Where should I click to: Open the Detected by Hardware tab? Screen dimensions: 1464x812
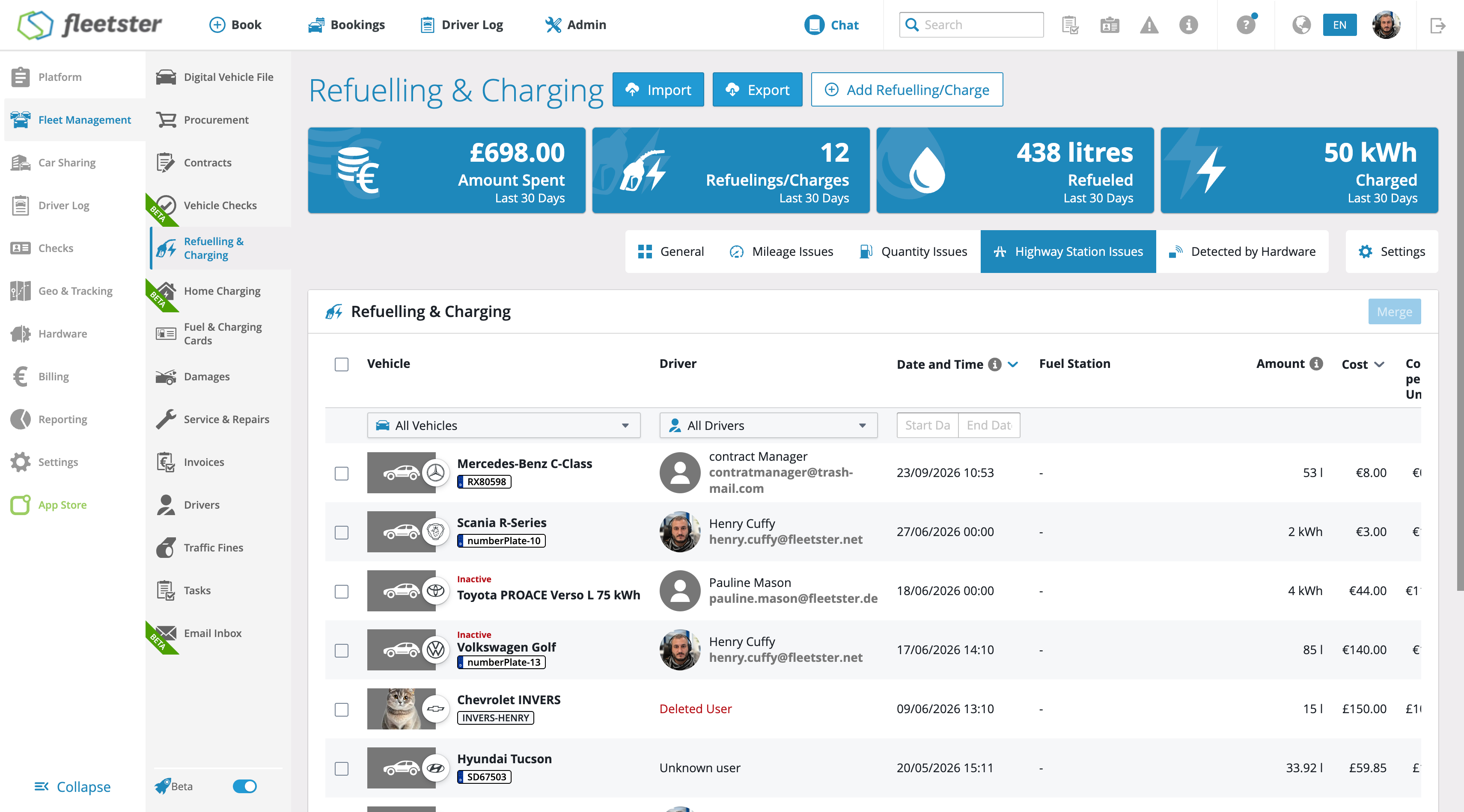coord(1242,252)
